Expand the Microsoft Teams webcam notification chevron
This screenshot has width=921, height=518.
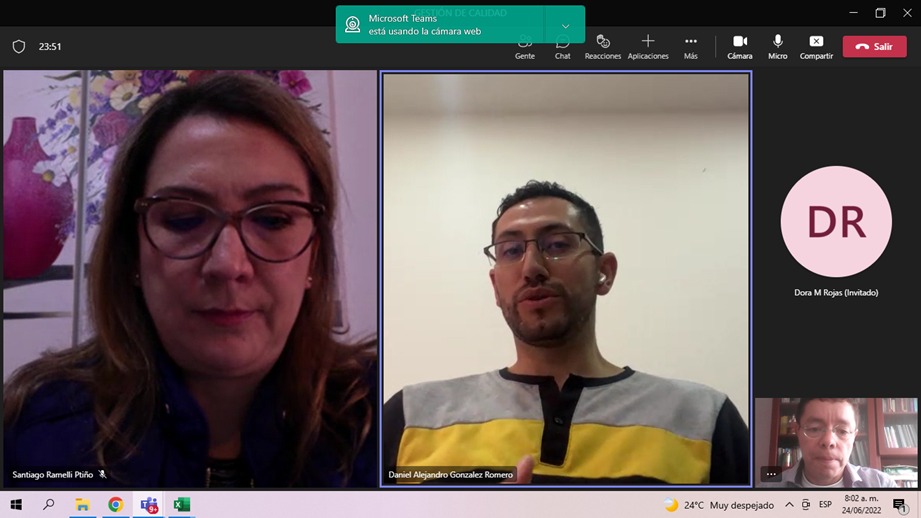point(565,26)
